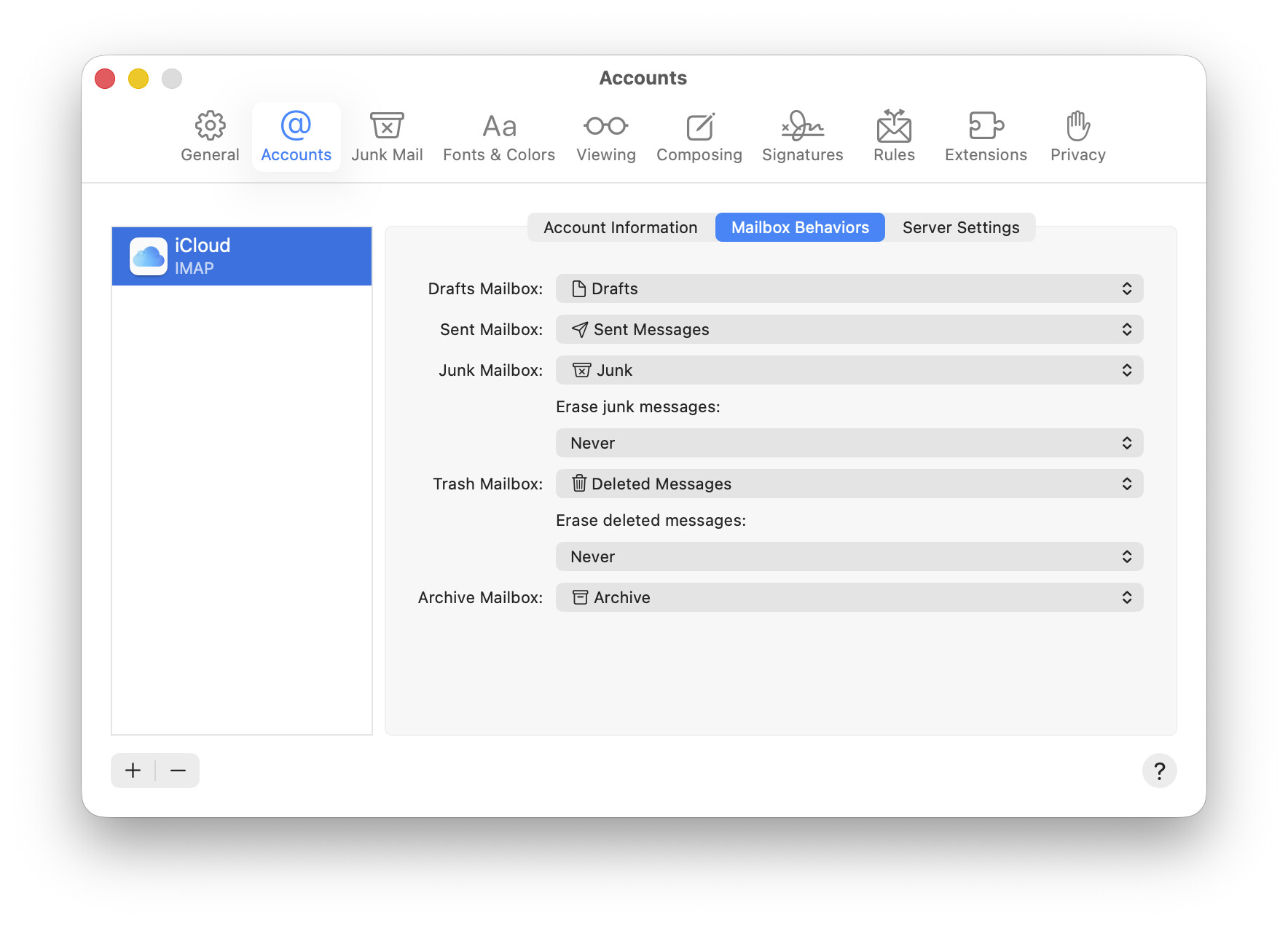The height and width of the screenshot is (925, 1288).
Task: Switch to the Server Settings tab
Action: click(x=960, y=227)
